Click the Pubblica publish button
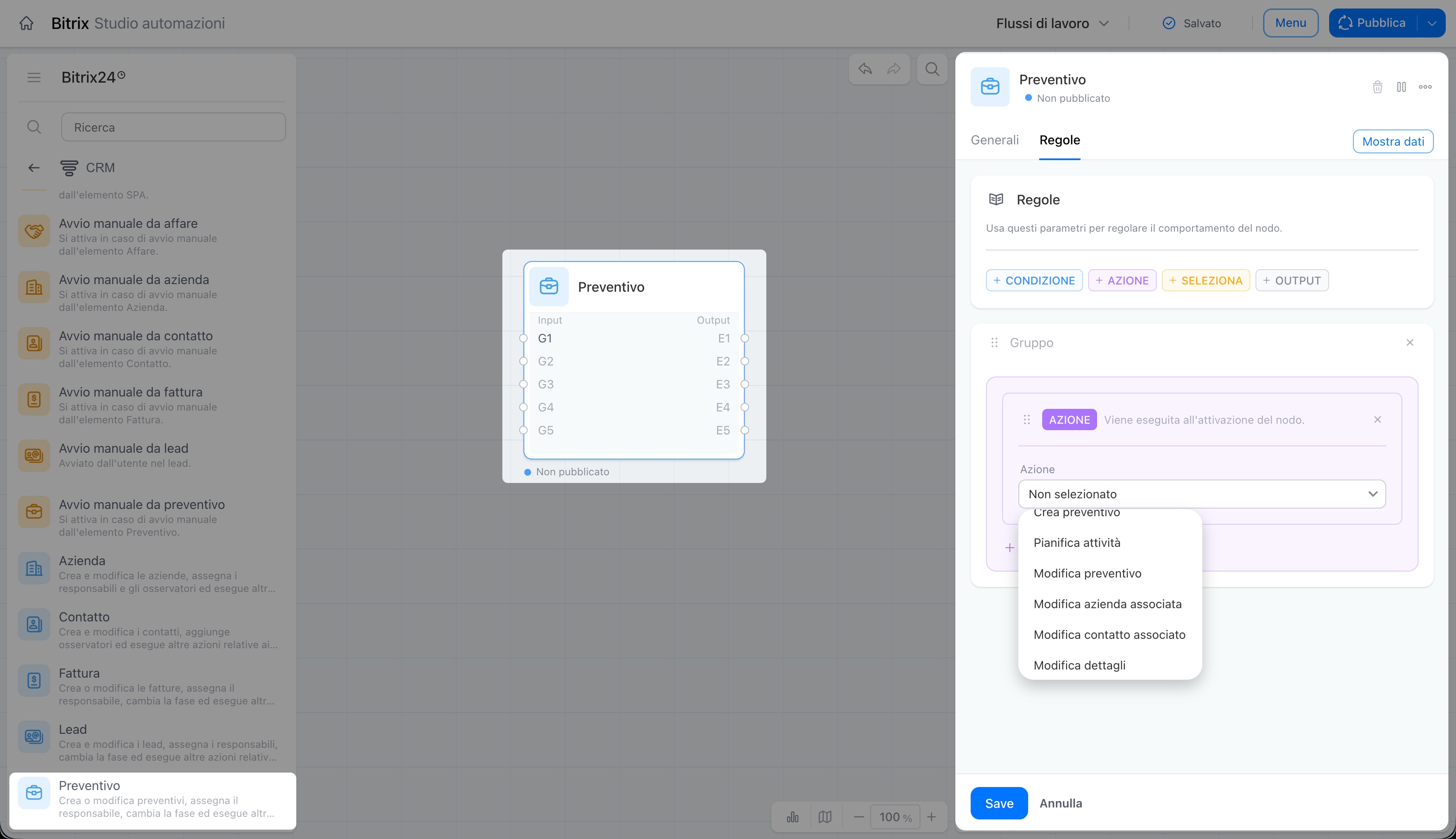The height and width of the screenshot is (839, 1456). click(x=1374, y=23)
